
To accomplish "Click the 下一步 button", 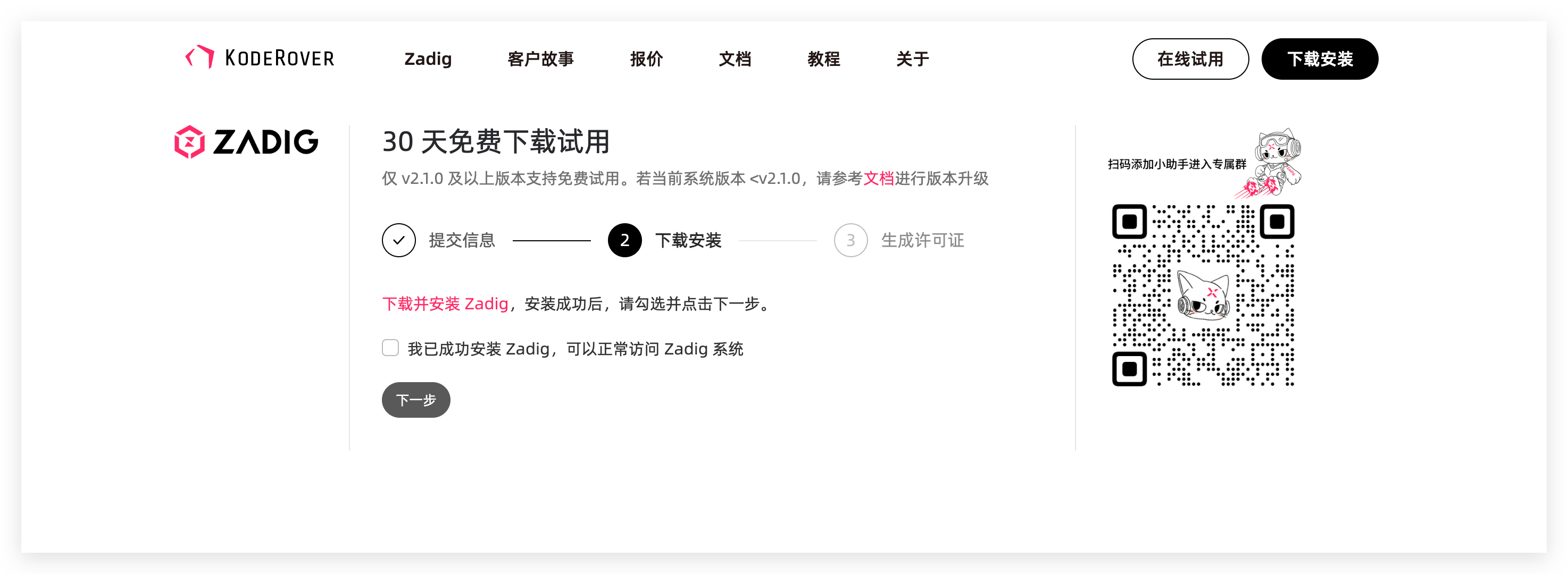I will [x=416, y=400].
